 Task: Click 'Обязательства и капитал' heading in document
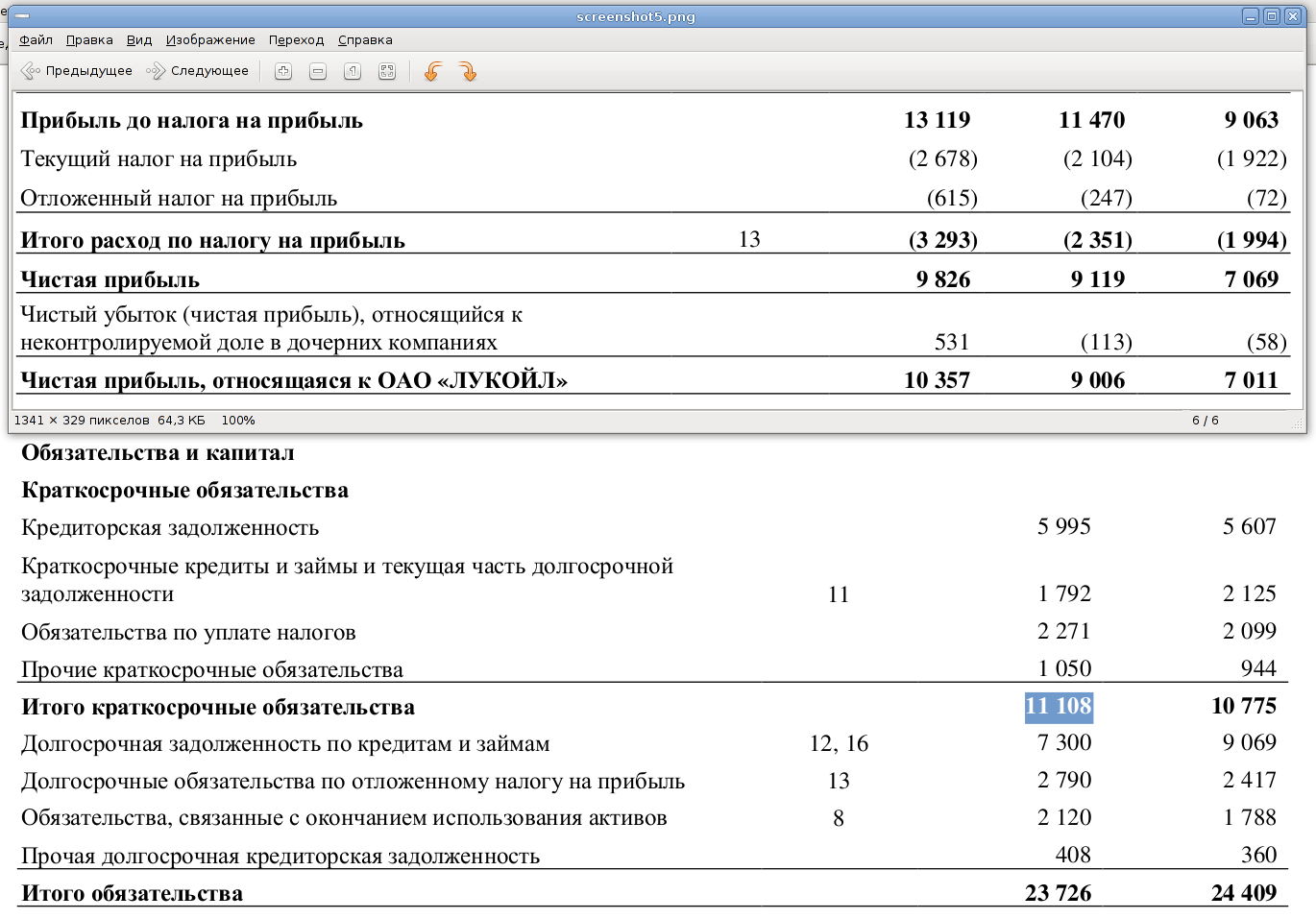click(158, 453)
